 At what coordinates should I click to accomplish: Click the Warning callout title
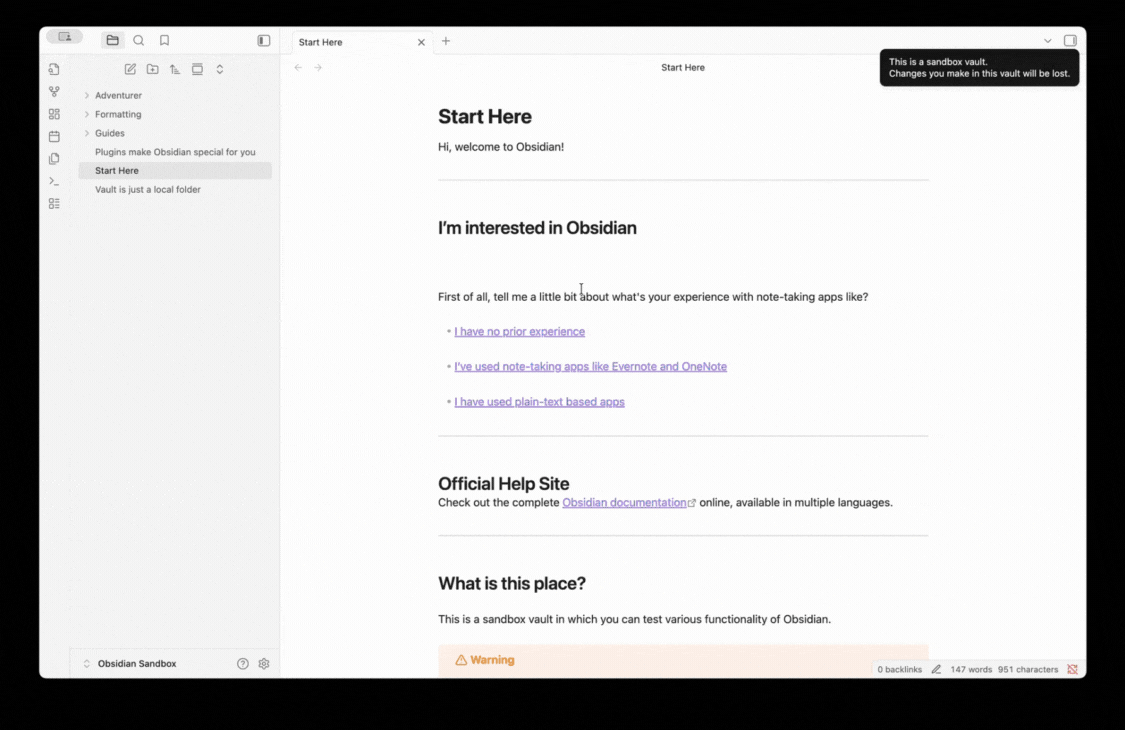[x=492, y=660]
